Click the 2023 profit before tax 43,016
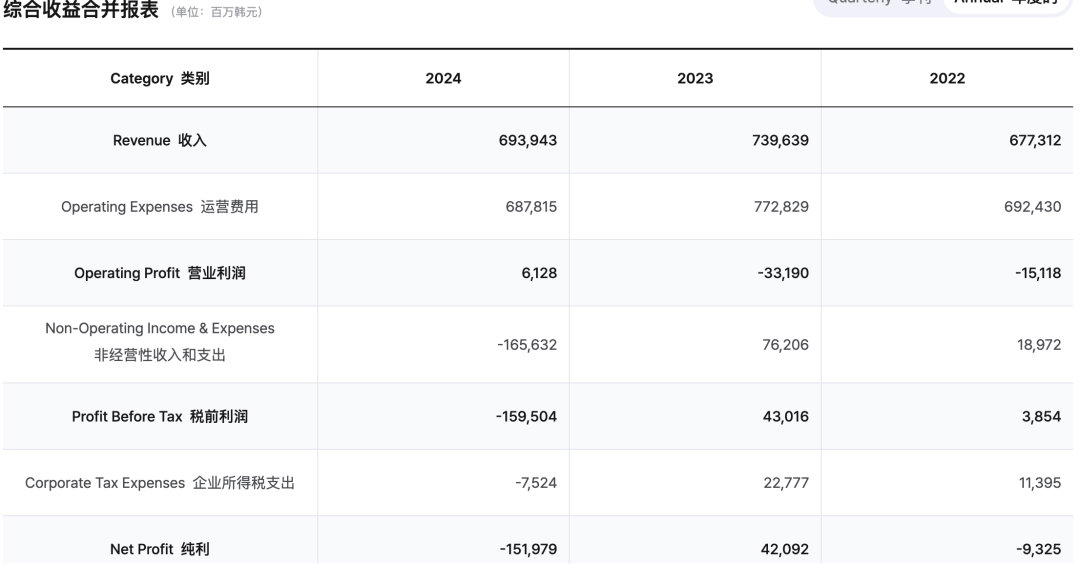 pyautogui.click(x=783, y=417)
